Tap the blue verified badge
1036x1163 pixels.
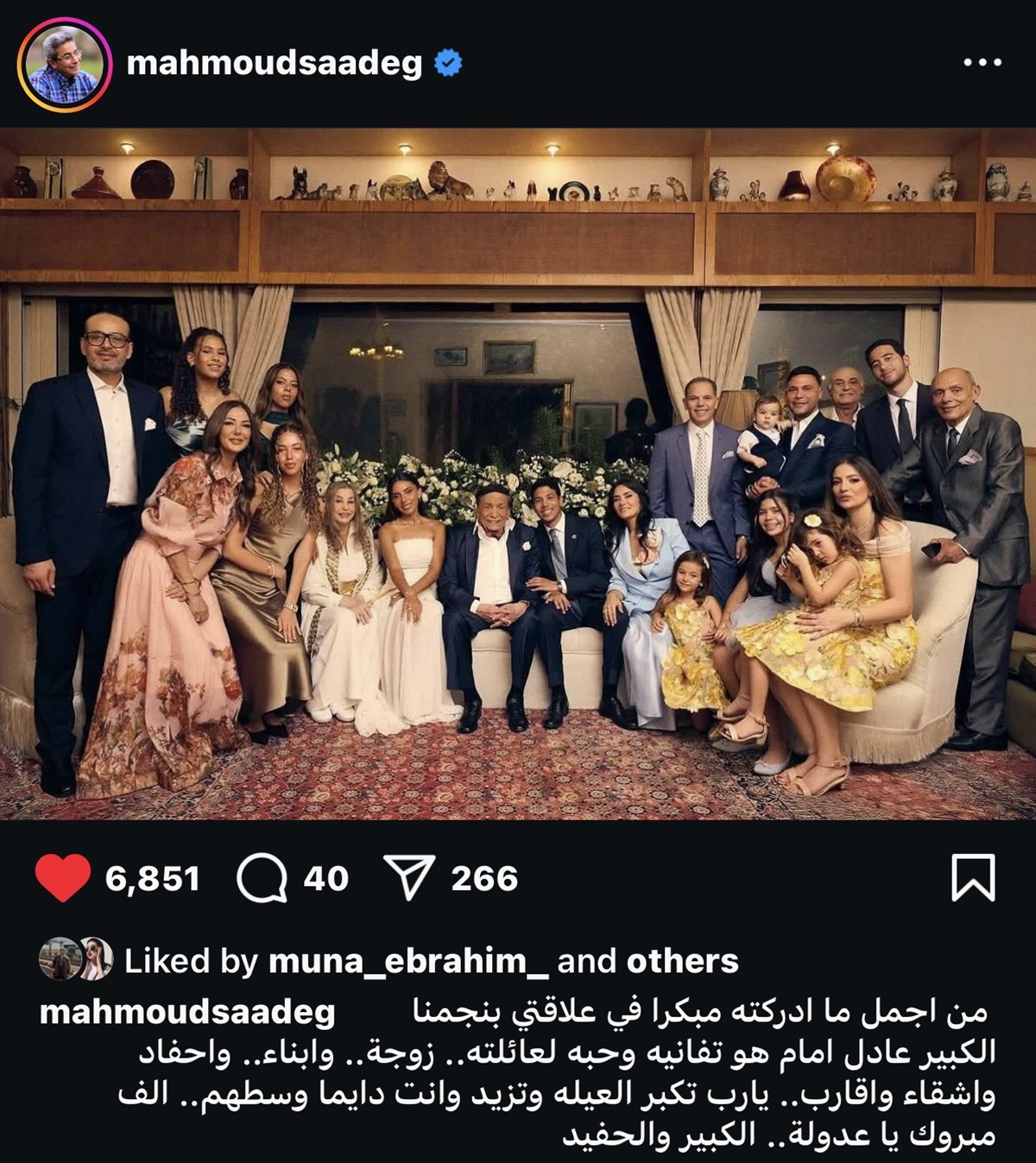click(x=448, y=63)
